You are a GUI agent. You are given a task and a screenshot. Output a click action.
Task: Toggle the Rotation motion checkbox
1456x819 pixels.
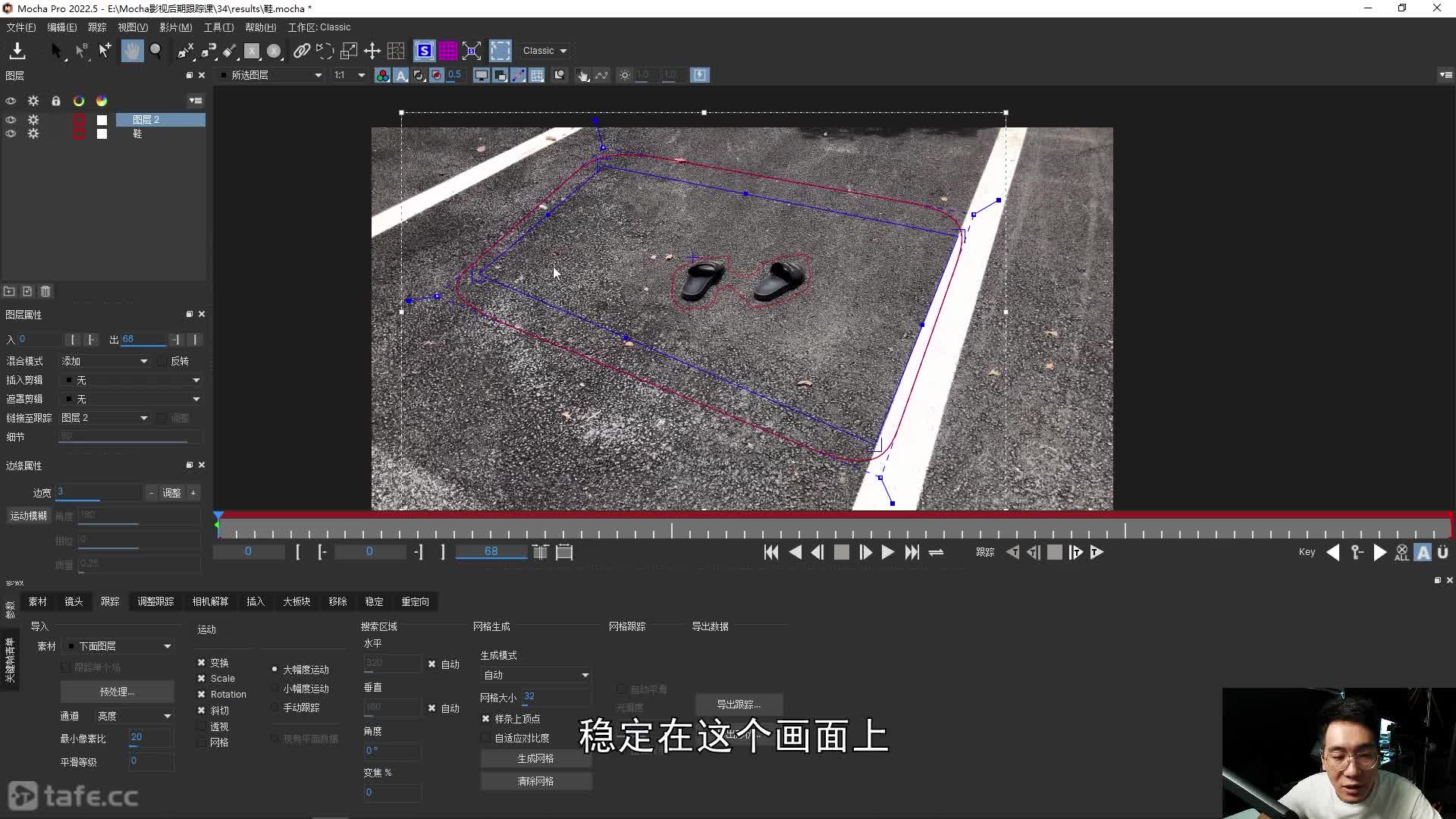(202, 694)
